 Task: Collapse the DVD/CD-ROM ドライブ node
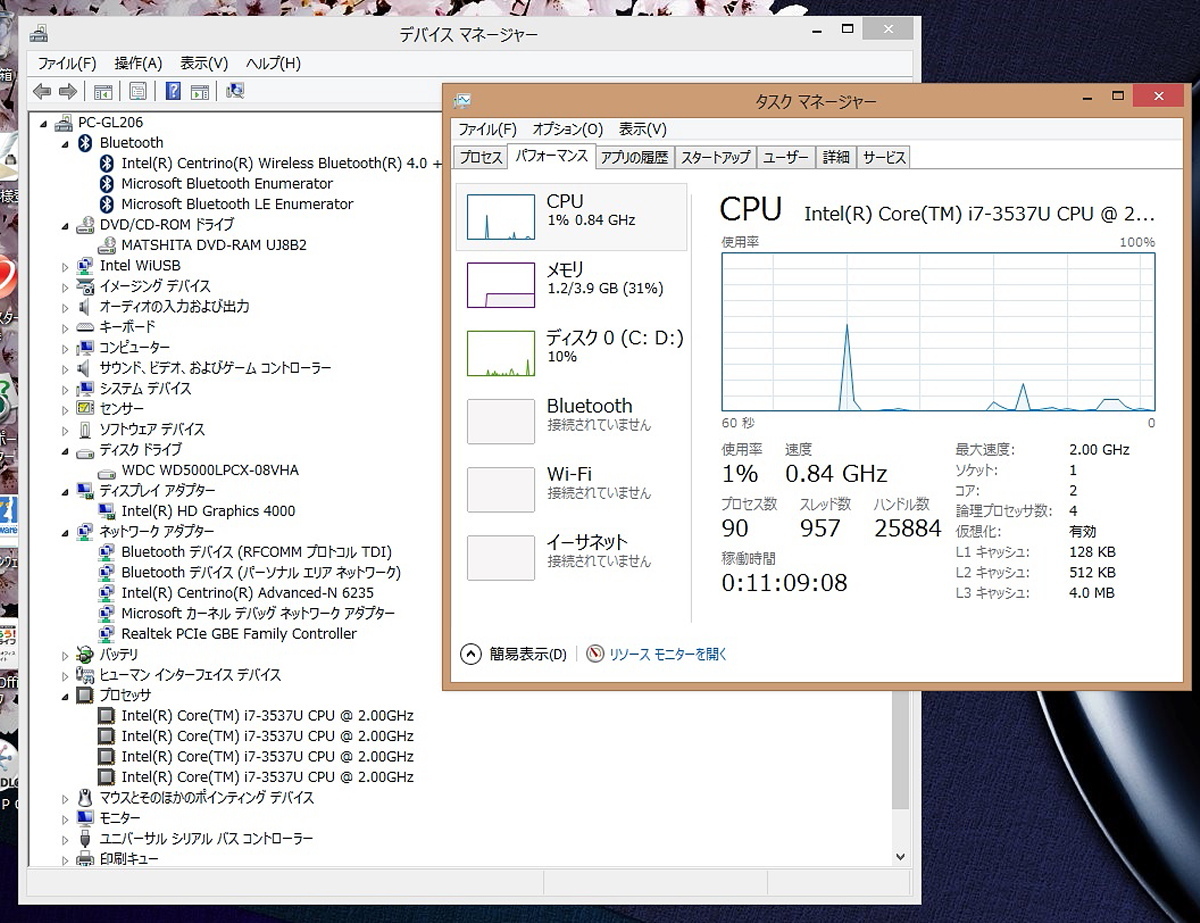point(66,225)
